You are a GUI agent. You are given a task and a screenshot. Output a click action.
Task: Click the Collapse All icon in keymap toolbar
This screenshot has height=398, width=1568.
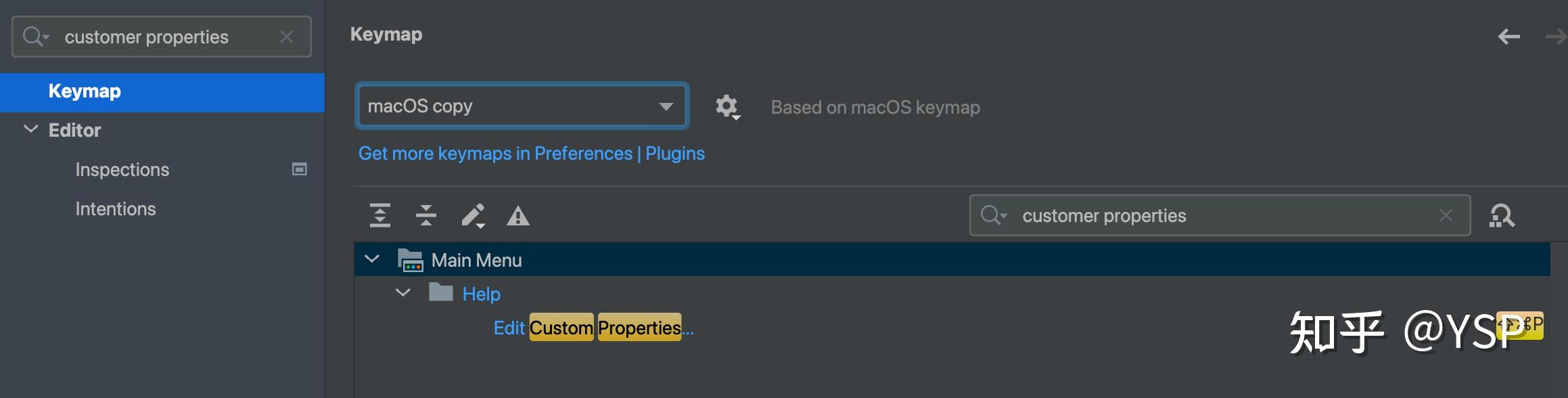click(x=426, y=215)
